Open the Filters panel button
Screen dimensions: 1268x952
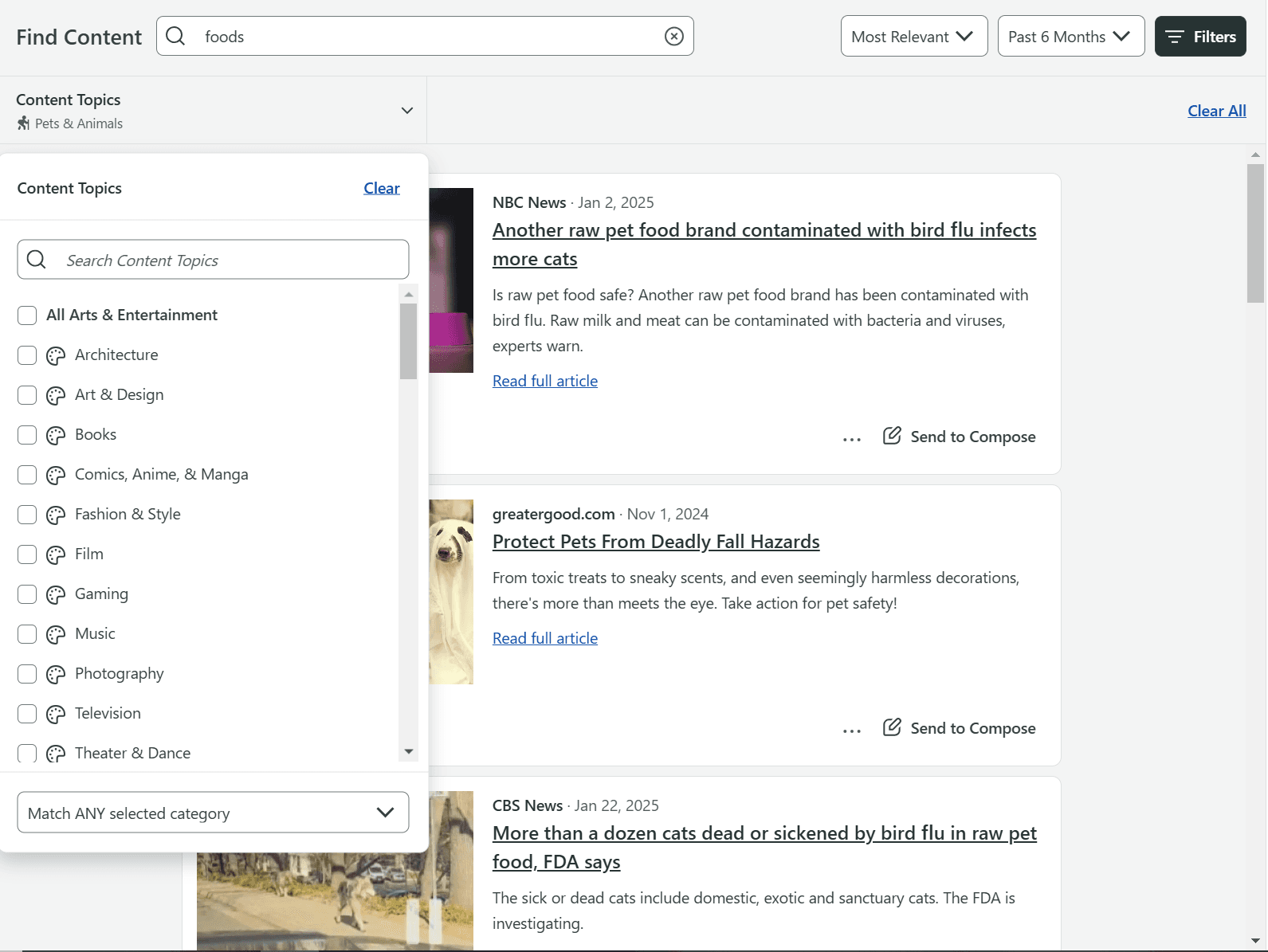pyautogui.click(x=1199, y=37)
